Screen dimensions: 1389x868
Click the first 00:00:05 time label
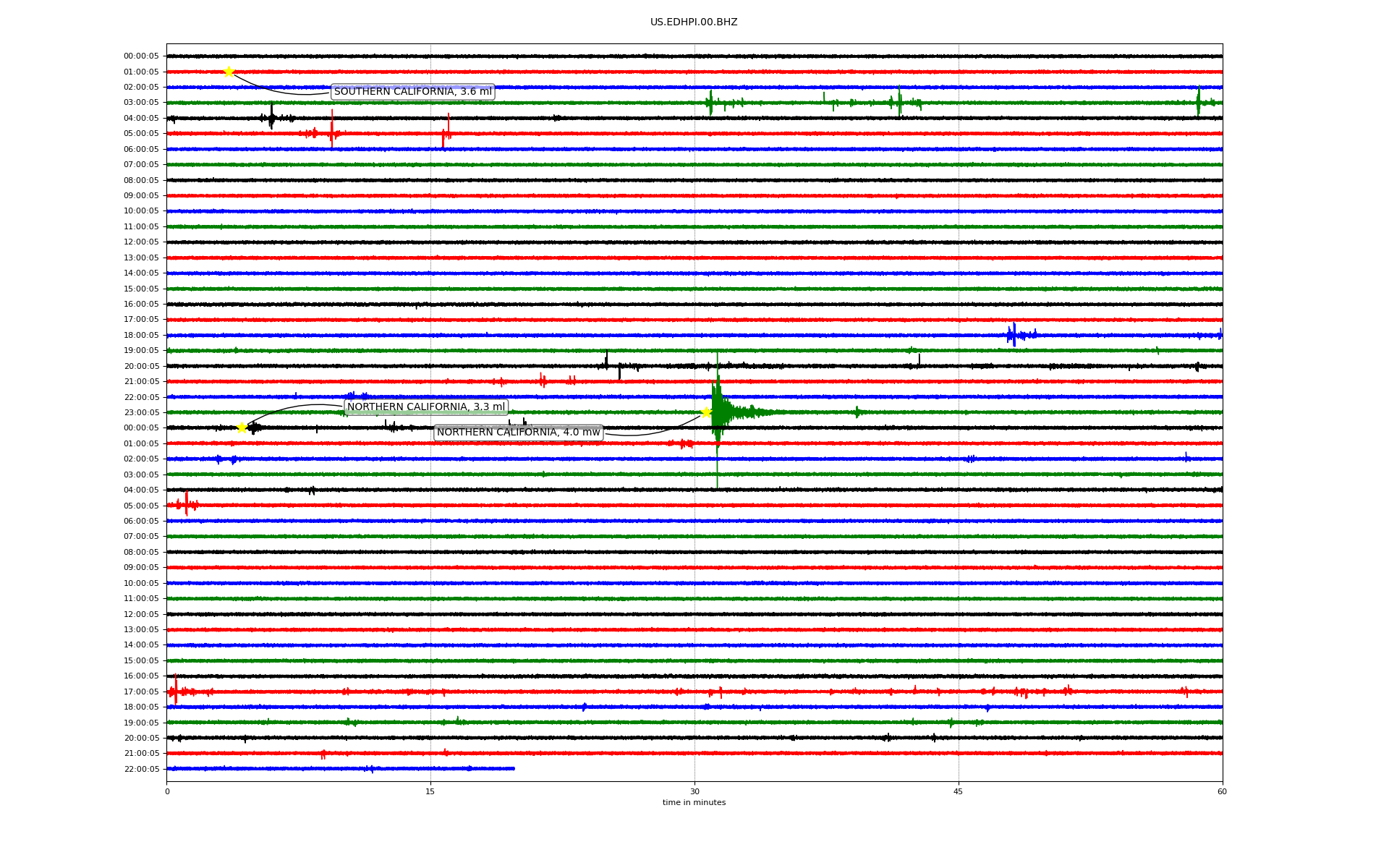pyautogui.click(x=141, y=56)
